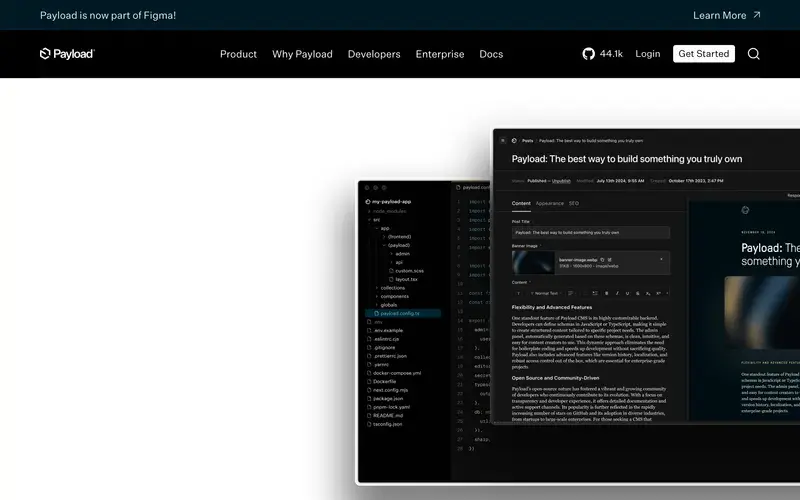Click copy icon beside banner-image.webp
800x500 pixels.
(x=603, y=260)
